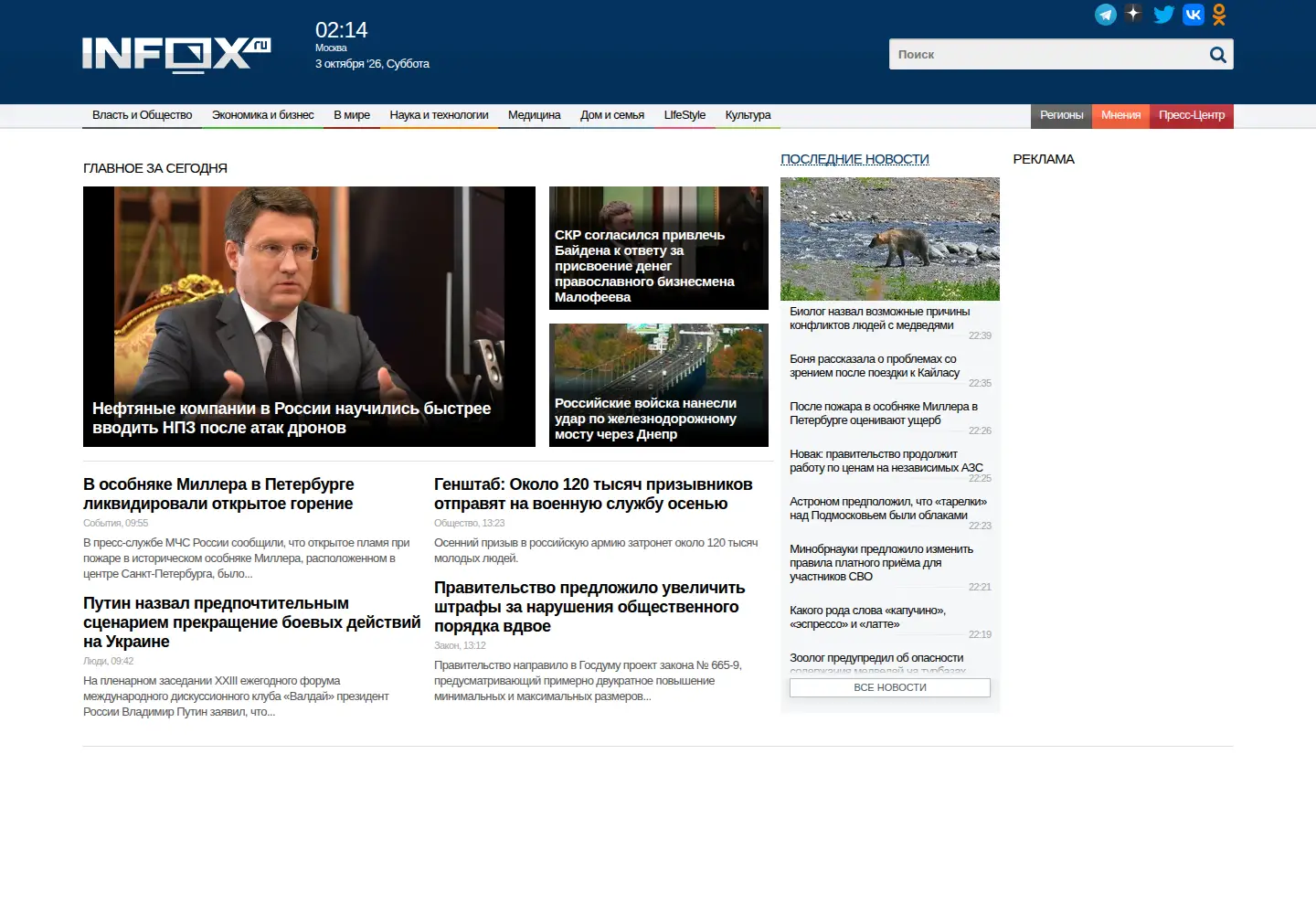Screen dimensions: 1316x914
Task: Open the Дом и семья section
Action: pos(612,115)
